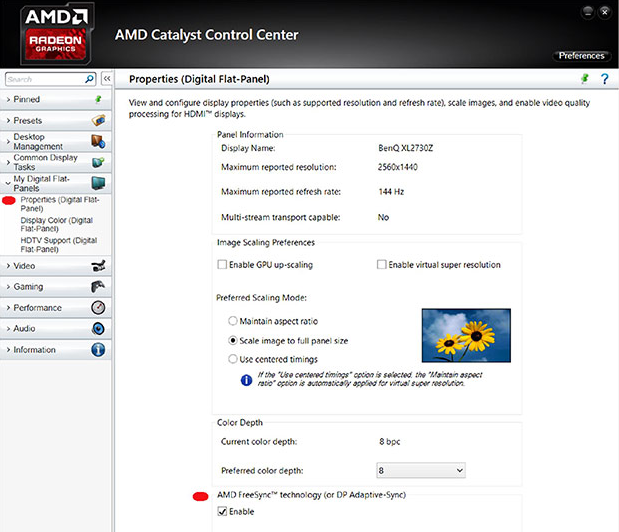
Task: Click the search magnifier icon
Action: (x=89, y=79)
